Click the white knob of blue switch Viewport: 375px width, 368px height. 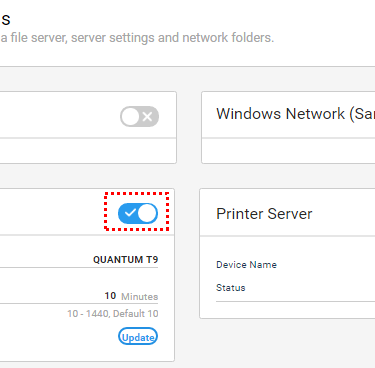pos(147,213)
